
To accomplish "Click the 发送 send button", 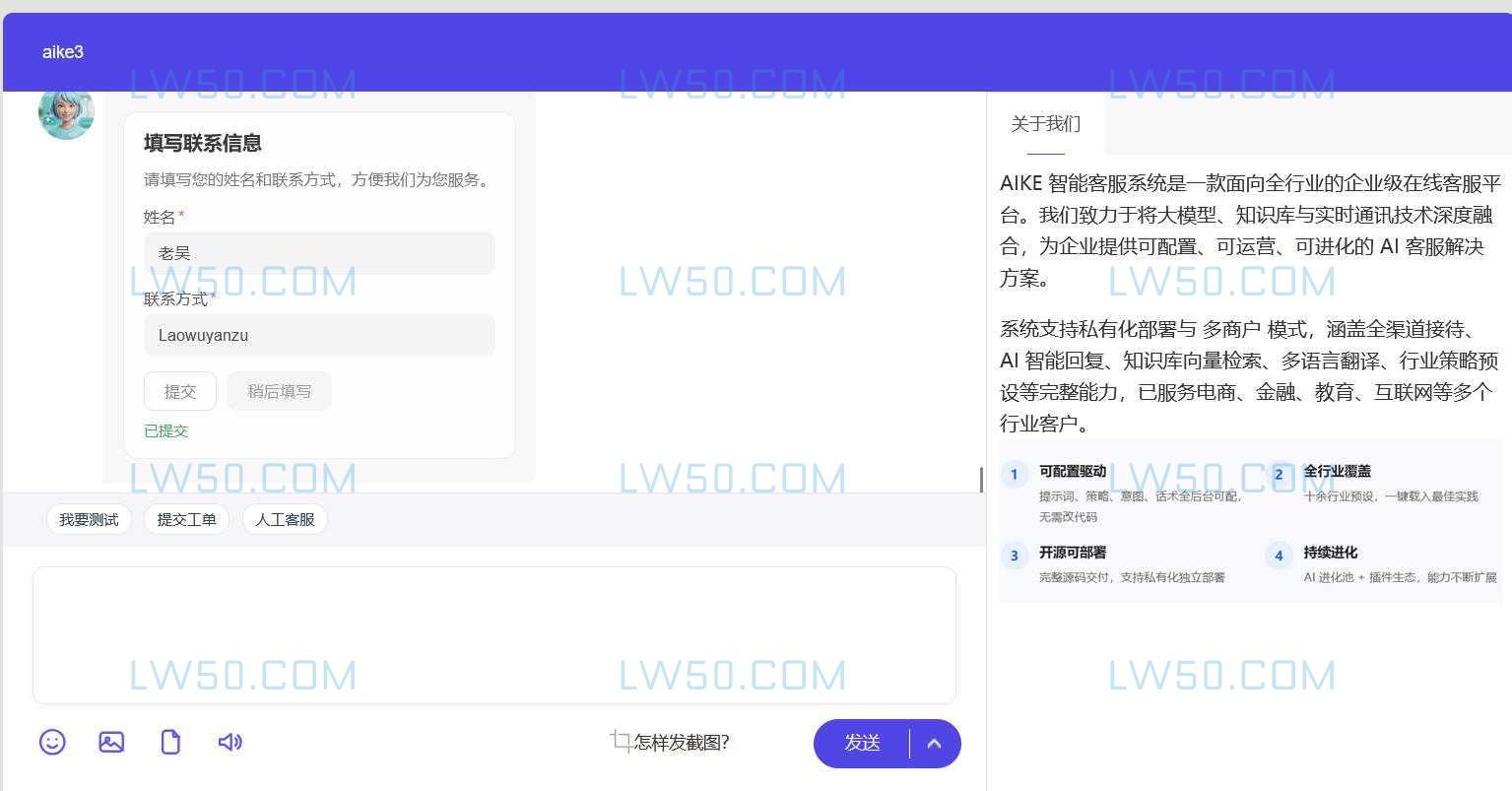I will [862, 744].
